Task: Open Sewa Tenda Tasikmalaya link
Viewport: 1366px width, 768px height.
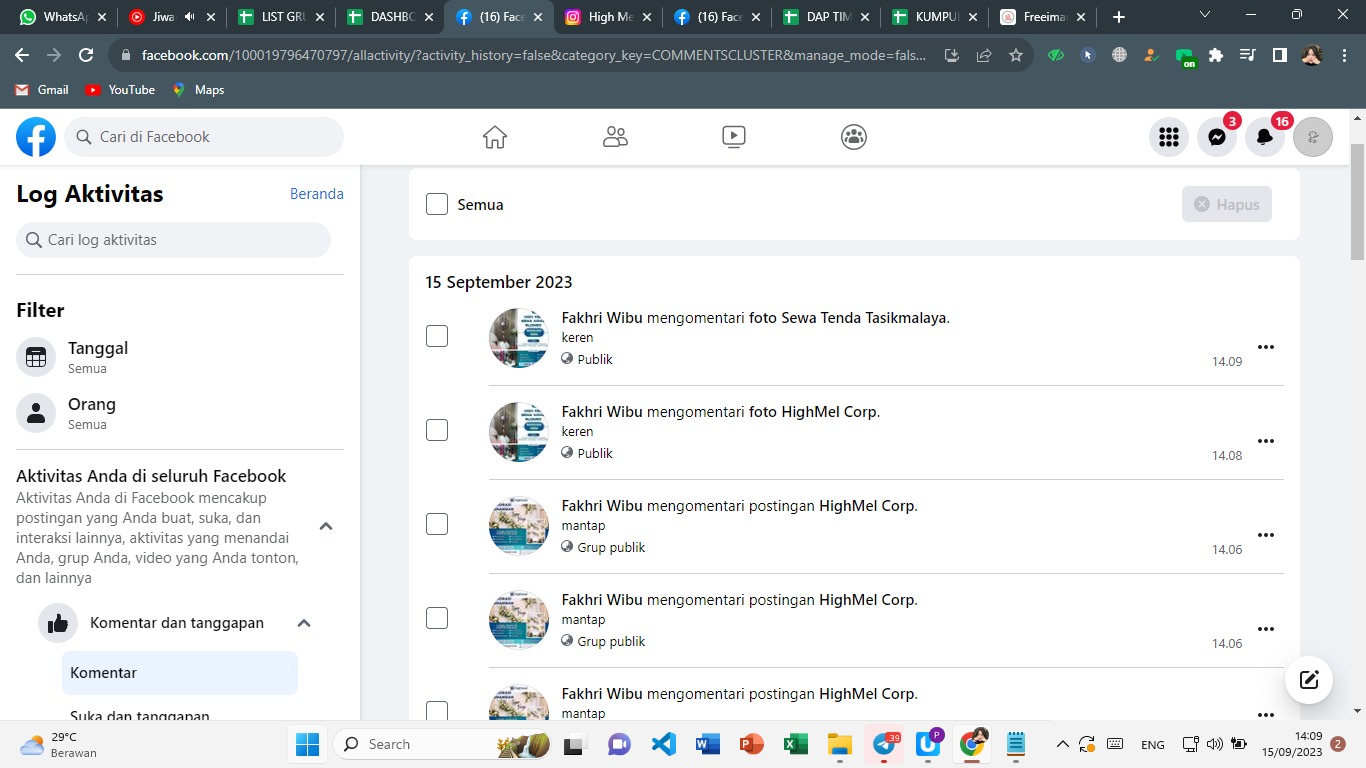Action: click(864, 318)
